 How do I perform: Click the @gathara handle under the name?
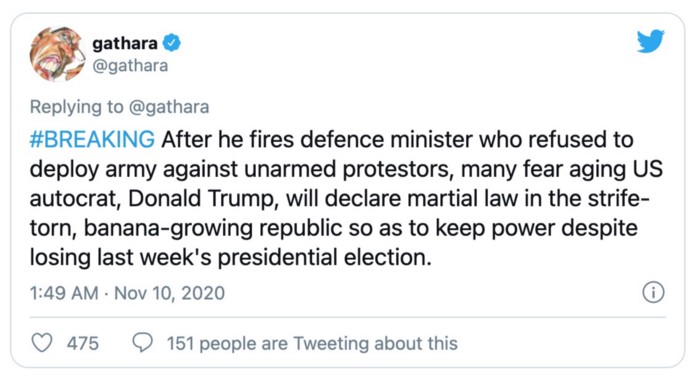(x=130, y=66)
